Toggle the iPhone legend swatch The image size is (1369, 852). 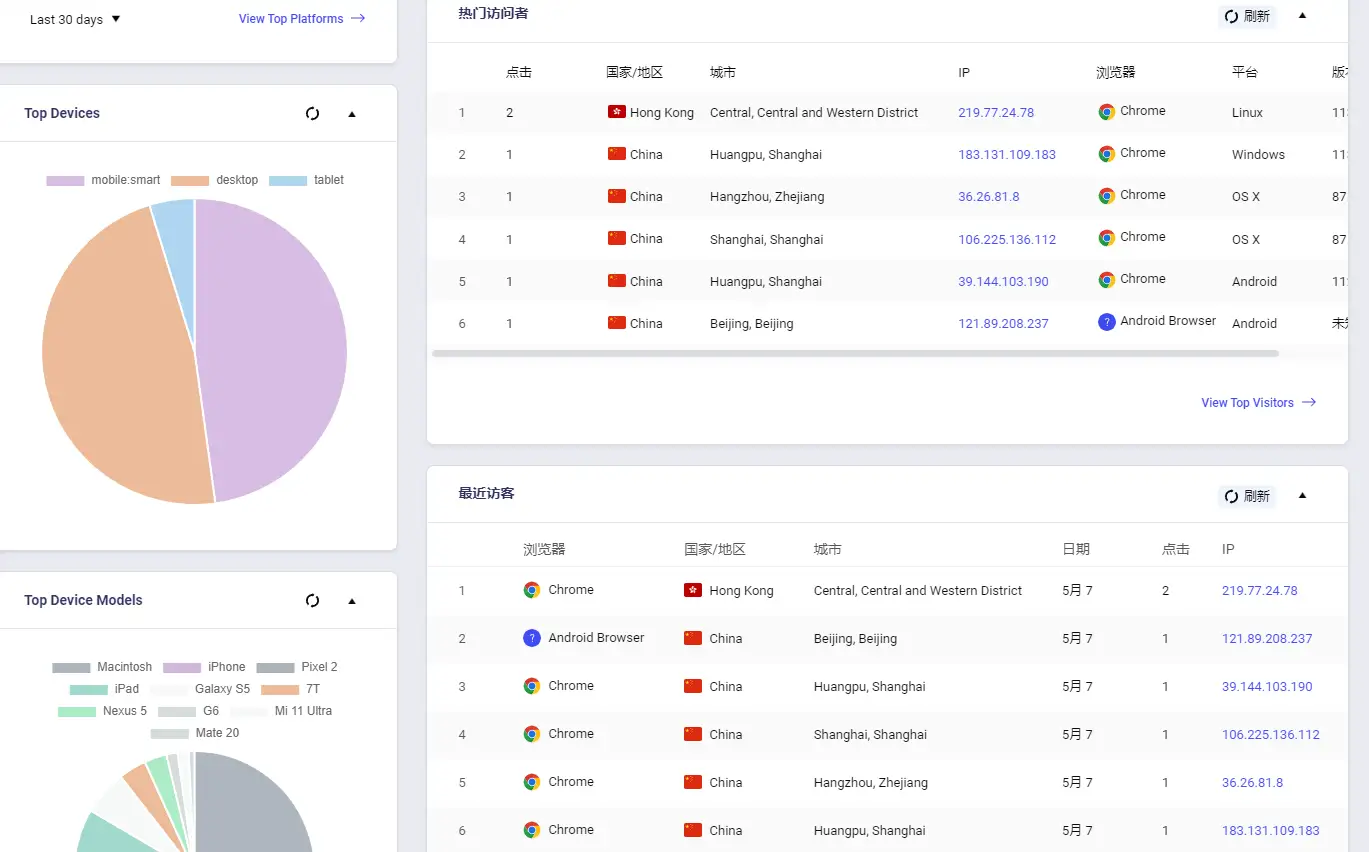coord(182,667)
